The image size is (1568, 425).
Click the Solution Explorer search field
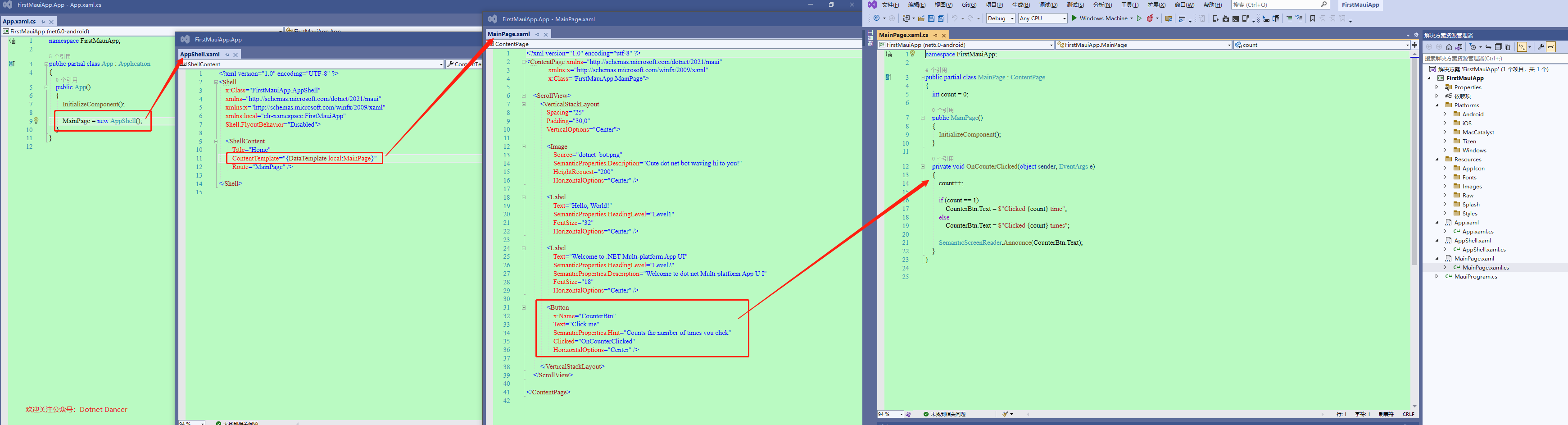point(1495,59)
